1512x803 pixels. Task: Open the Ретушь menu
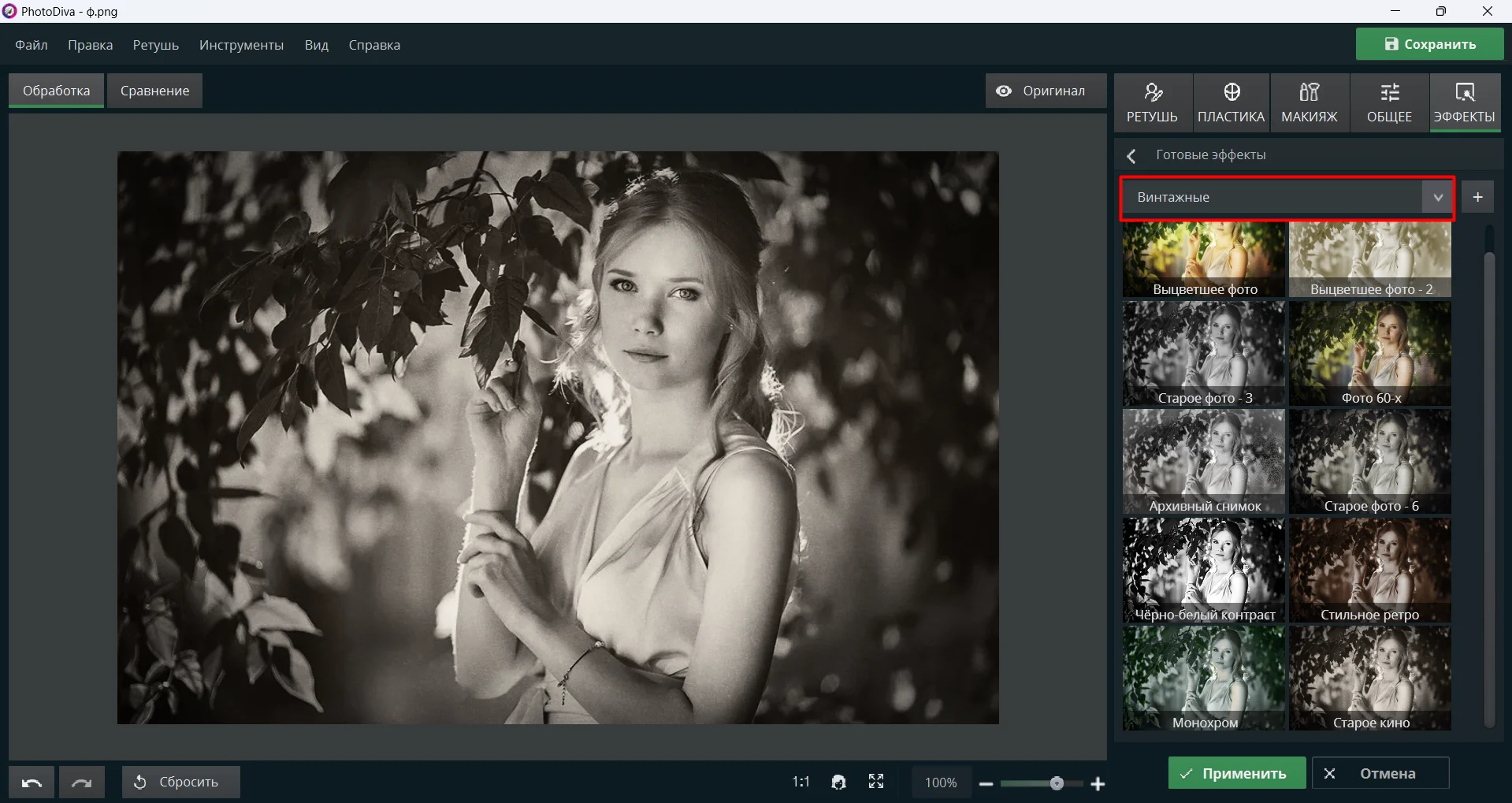point(156,45)
